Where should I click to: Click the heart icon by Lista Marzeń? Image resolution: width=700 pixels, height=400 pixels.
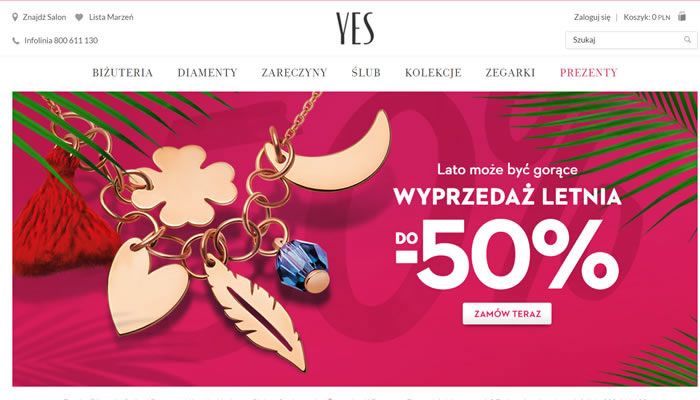pos(79,17)
